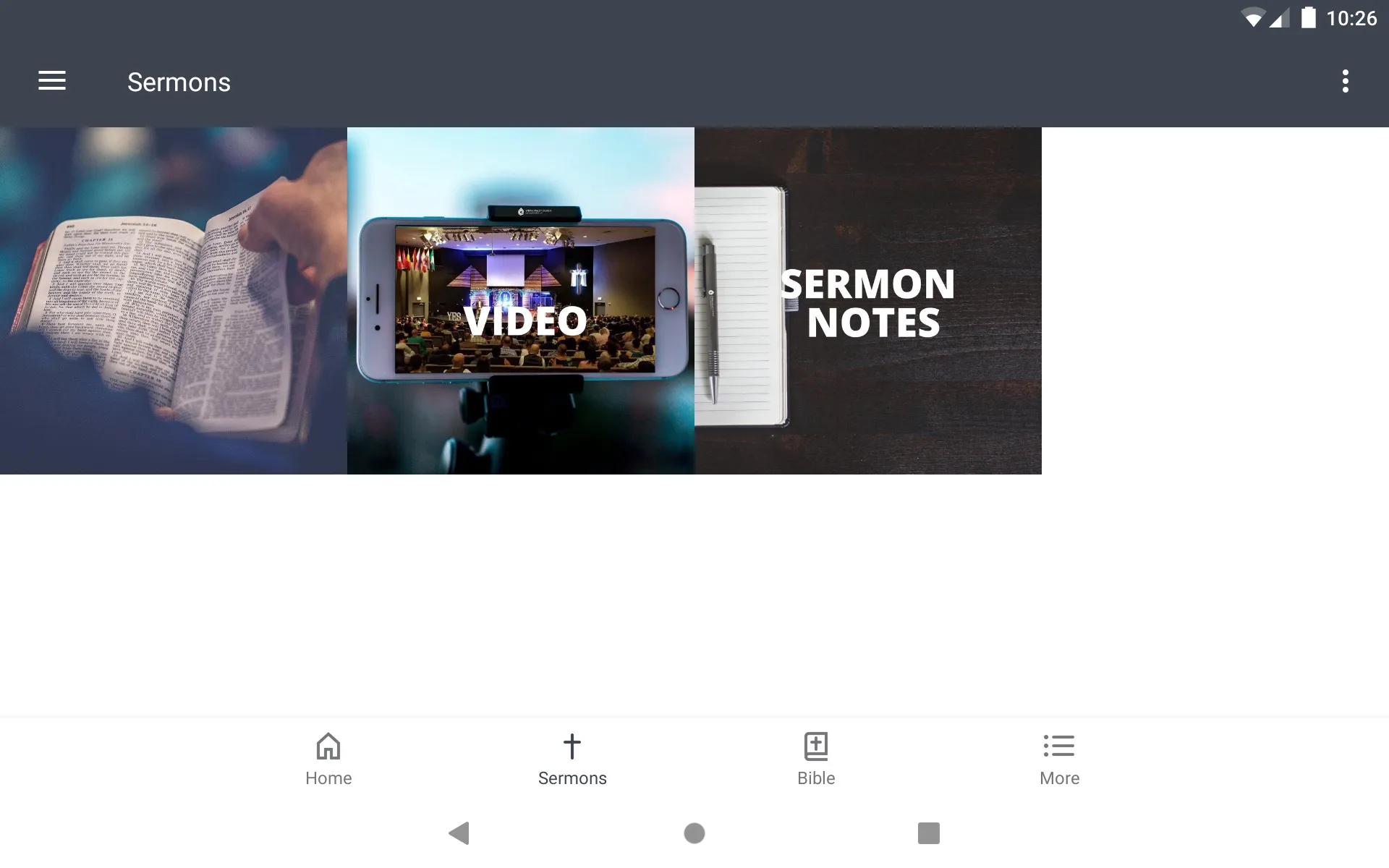
Task: Tap the Android back navigation button
Action: (460, 832)
